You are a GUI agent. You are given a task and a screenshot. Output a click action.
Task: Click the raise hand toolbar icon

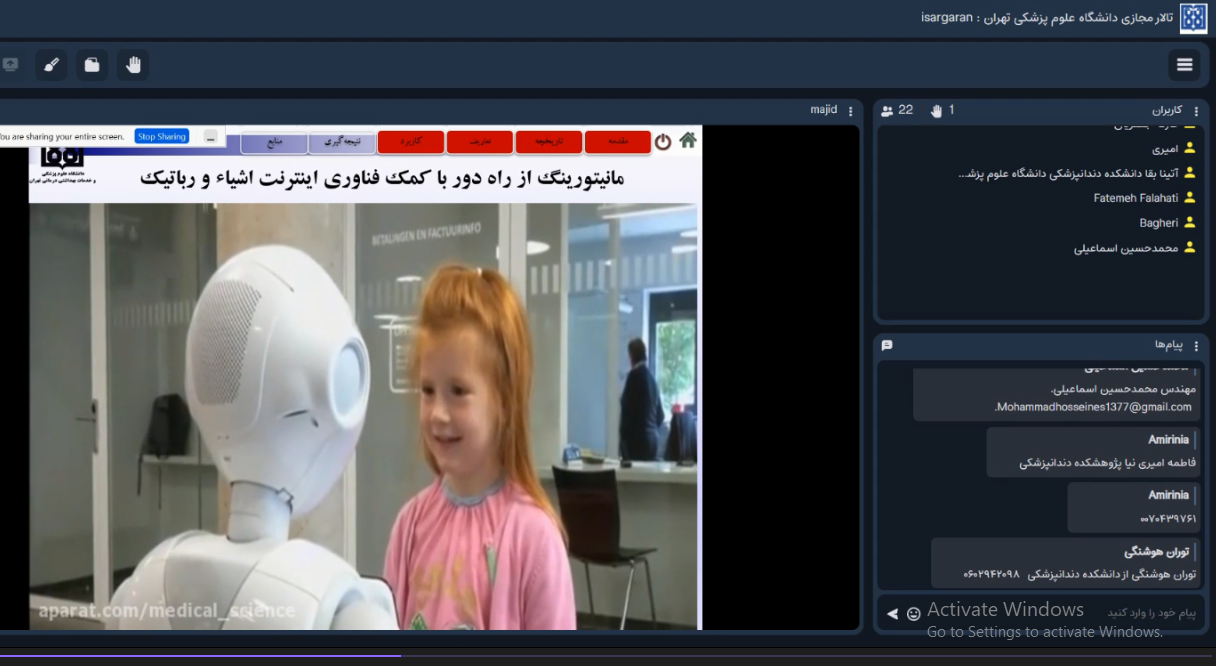132,65
